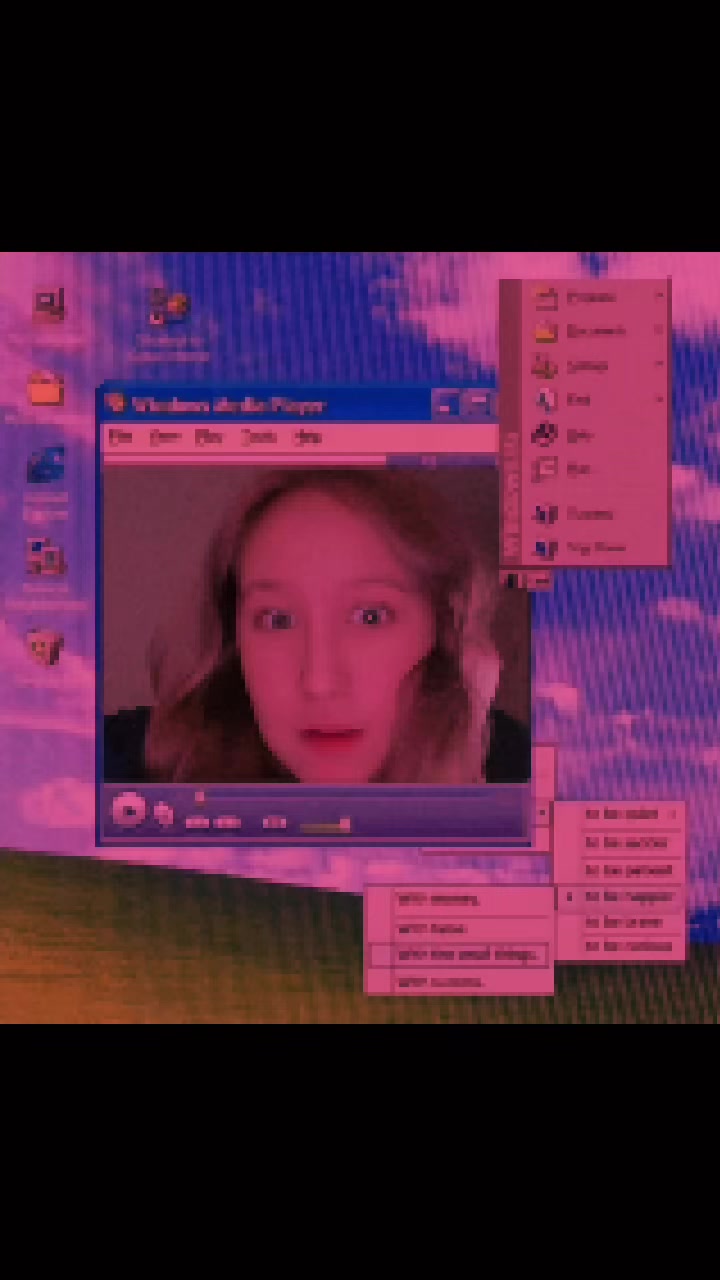
Task: Open the orange folder desktop icon
Action: tap(46, 388)
